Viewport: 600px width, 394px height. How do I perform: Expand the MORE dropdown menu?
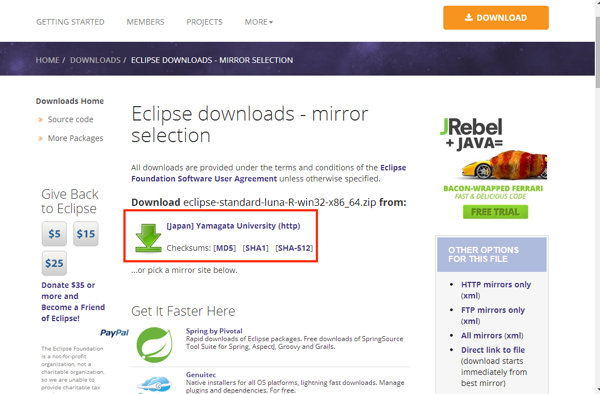pyautogui.click(x=259, y=22)
